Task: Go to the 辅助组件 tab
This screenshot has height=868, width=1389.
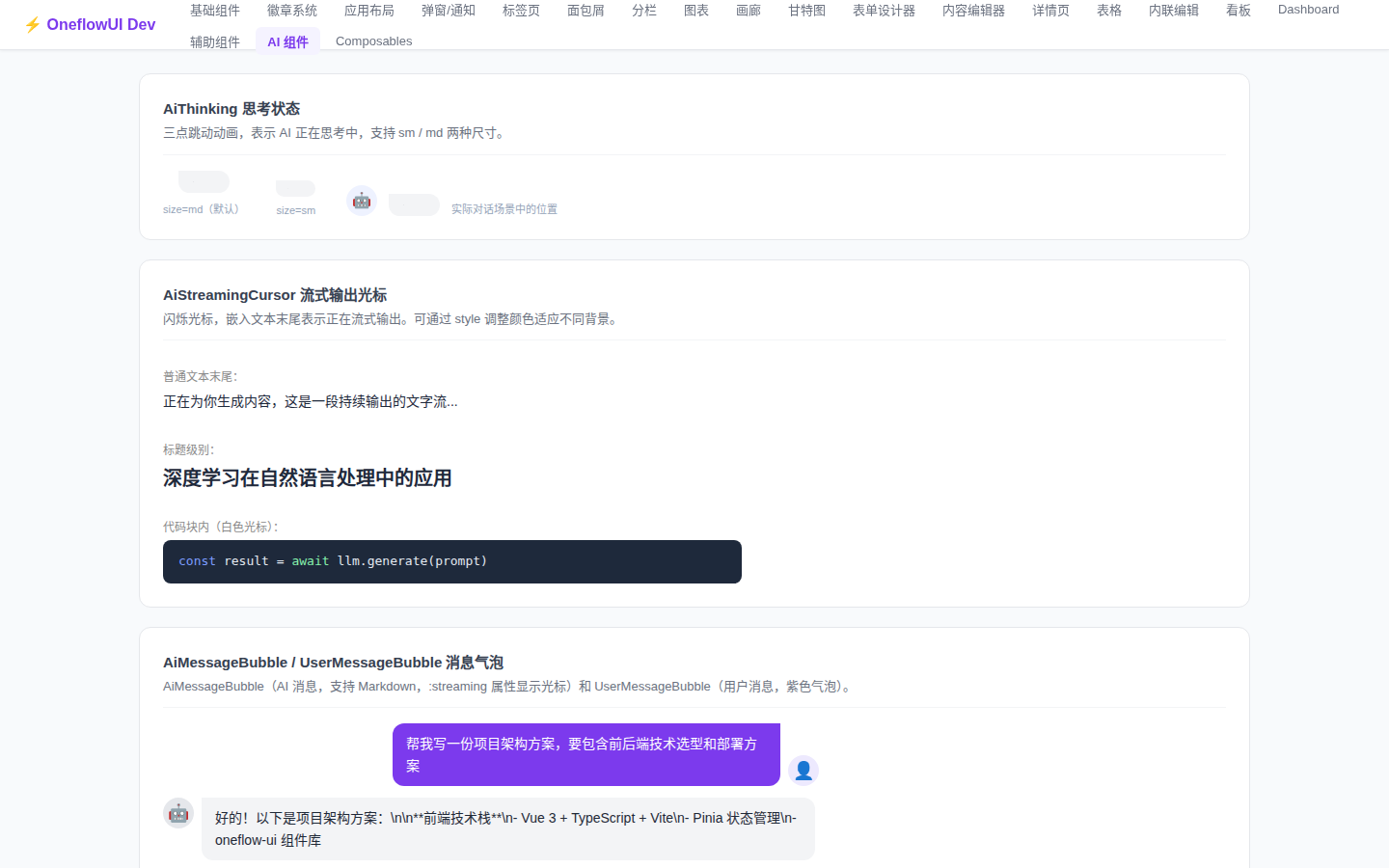Action: [x=215, y=41]
